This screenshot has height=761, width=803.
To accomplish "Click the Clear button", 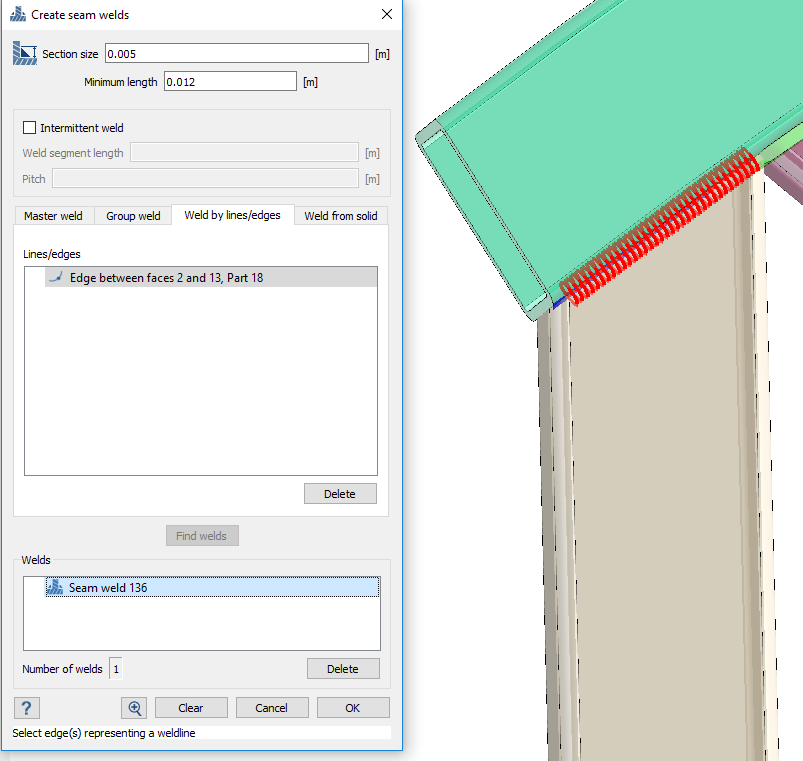I will 191,708.
